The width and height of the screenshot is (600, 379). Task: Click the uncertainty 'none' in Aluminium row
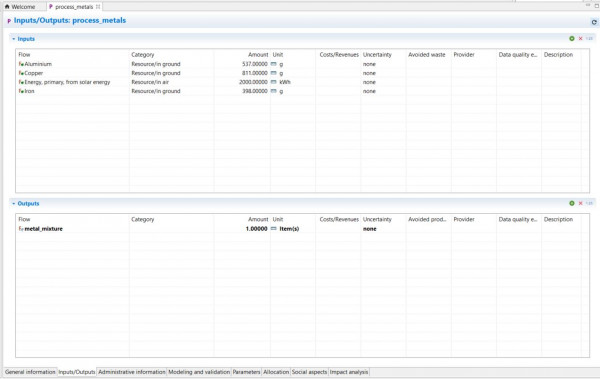(369, 64)
